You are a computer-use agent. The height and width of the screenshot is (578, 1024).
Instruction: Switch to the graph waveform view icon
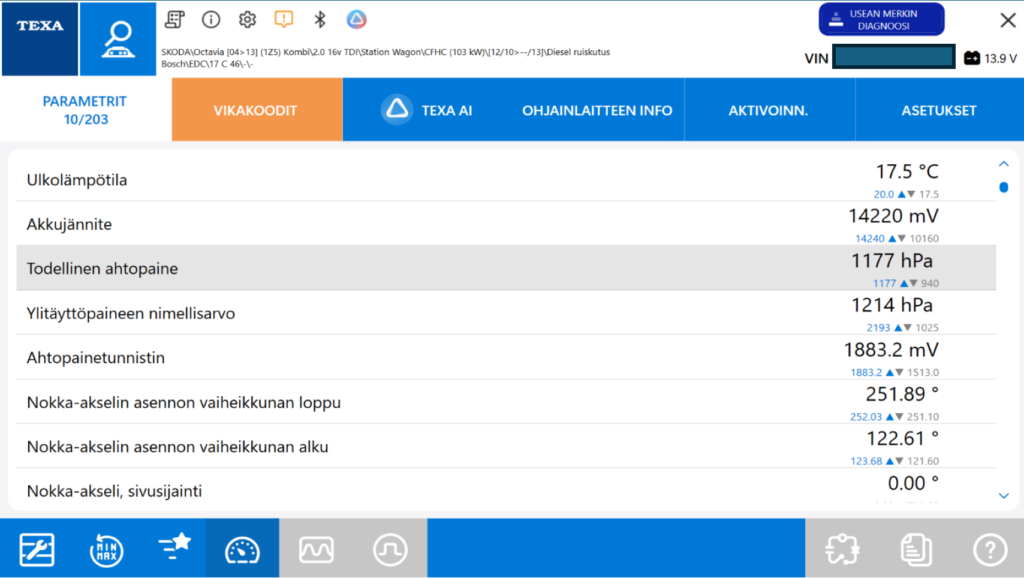point(317,549)
